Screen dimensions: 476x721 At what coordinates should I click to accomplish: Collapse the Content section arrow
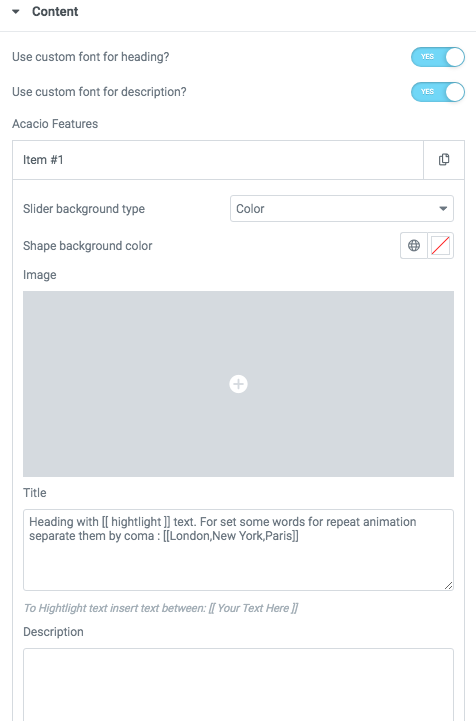(16, 11)
